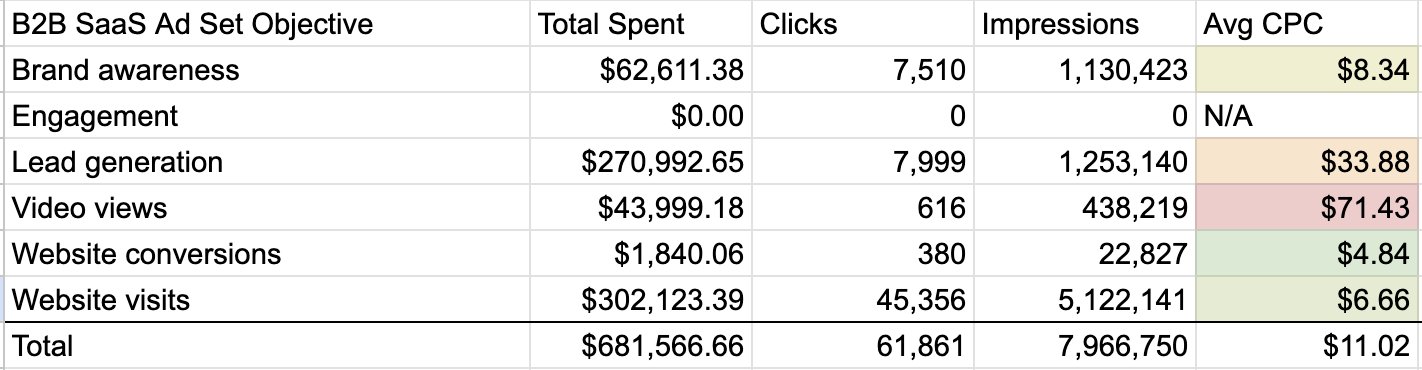Viewport: 1422px width, 370px height.
Task: Click the Impressions header cell
Action: [1084, 23]
